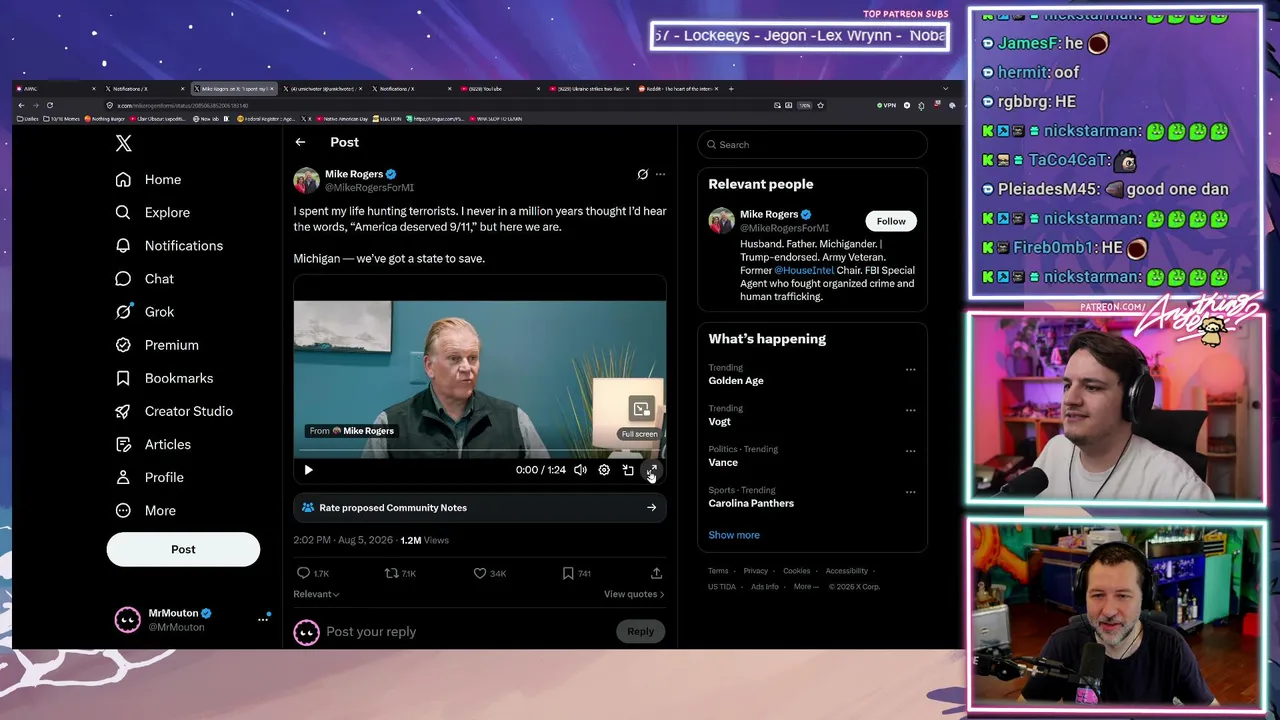Switch to the 'Ukraine strikes' browser tab
This screenshot has height=720, width=1280.
(589, 89)
